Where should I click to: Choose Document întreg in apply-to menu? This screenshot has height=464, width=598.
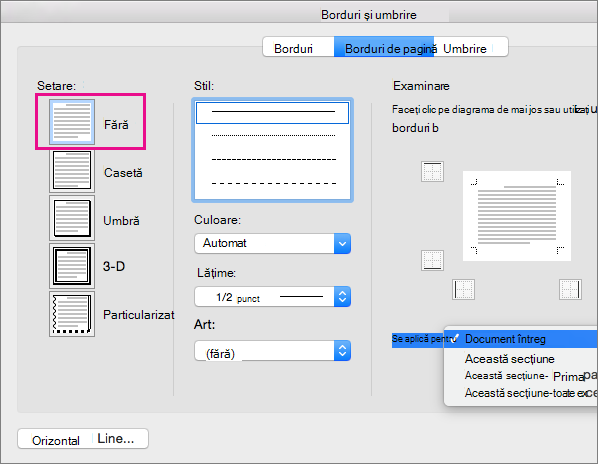point(521,339)
